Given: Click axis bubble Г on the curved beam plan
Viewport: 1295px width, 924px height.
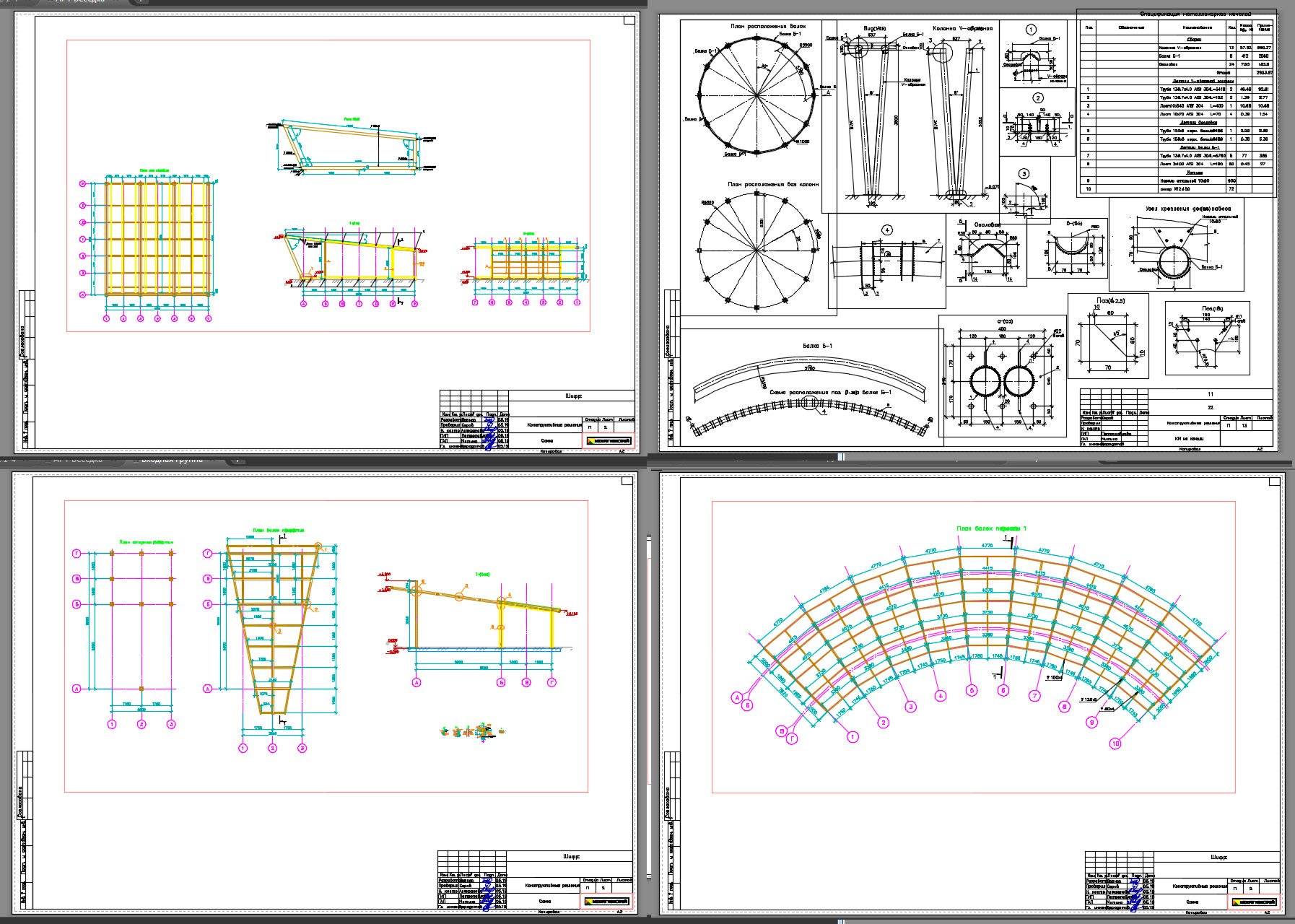Looking at the screenshot, I should [x=792, y=738].
